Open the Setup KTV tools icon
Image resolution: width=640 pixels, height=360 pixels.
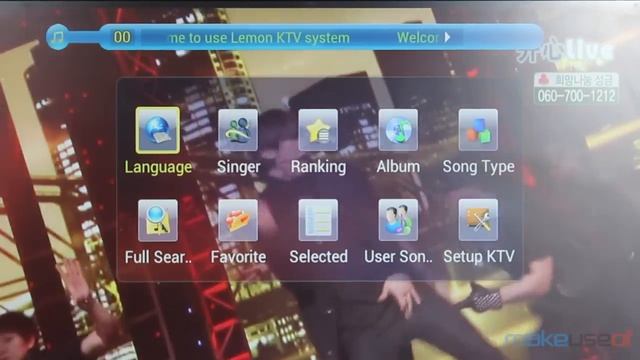pos(478,220)
